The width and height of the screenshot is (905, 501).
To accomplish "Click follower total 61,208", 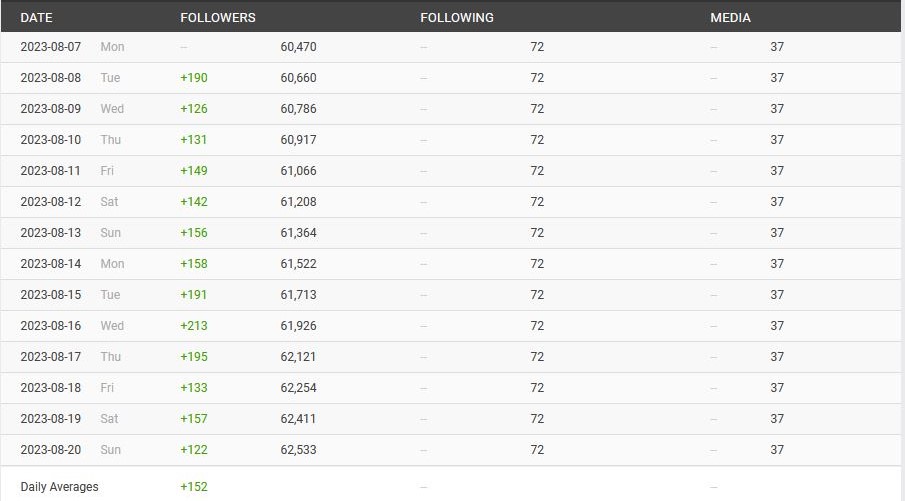I will (x=298, y=202).
